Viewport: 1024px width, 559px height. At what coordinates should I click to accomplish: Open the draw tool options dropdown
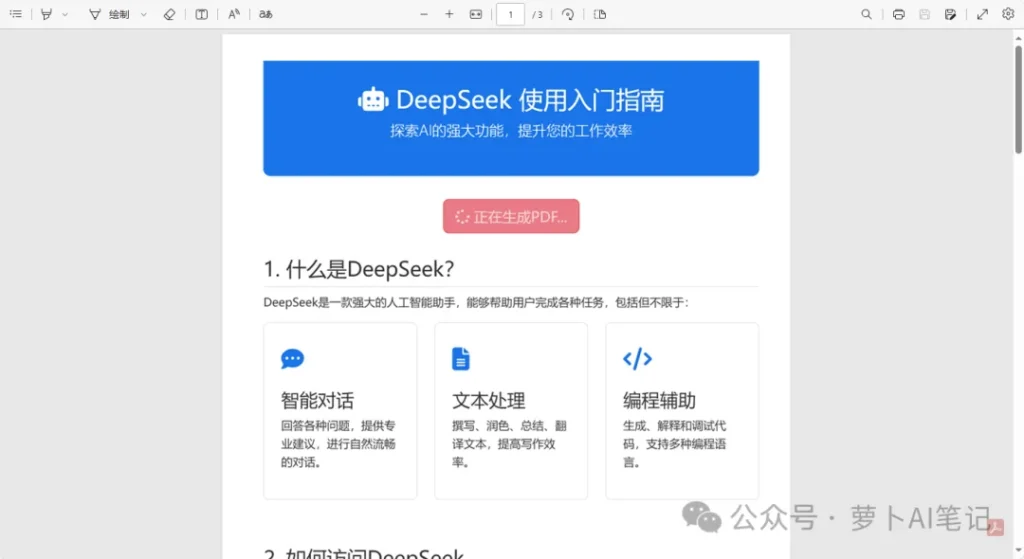point(143,14)
